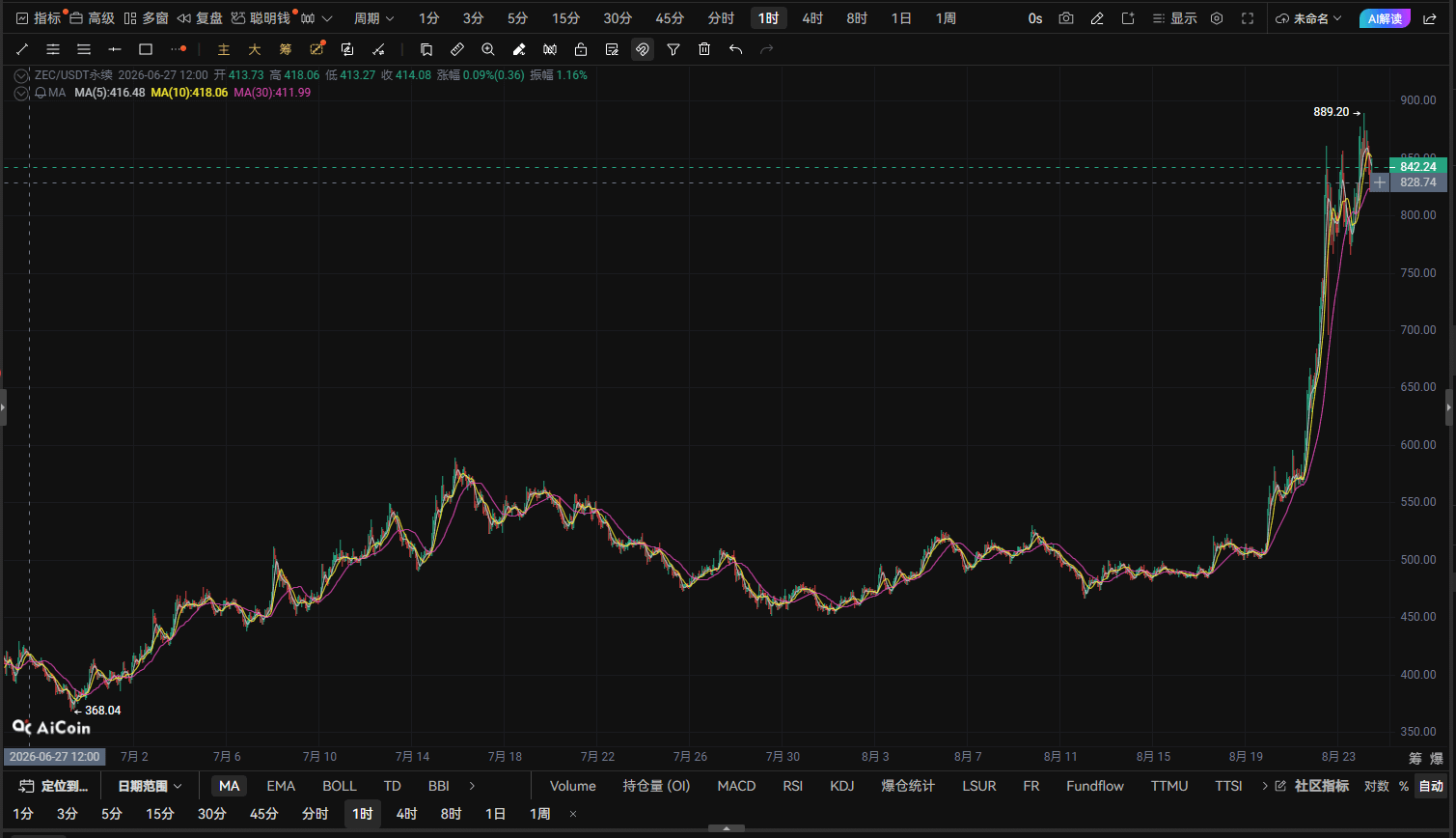Open the AI解读 analysis button
1456x838 pixels.
[1385, 18]
